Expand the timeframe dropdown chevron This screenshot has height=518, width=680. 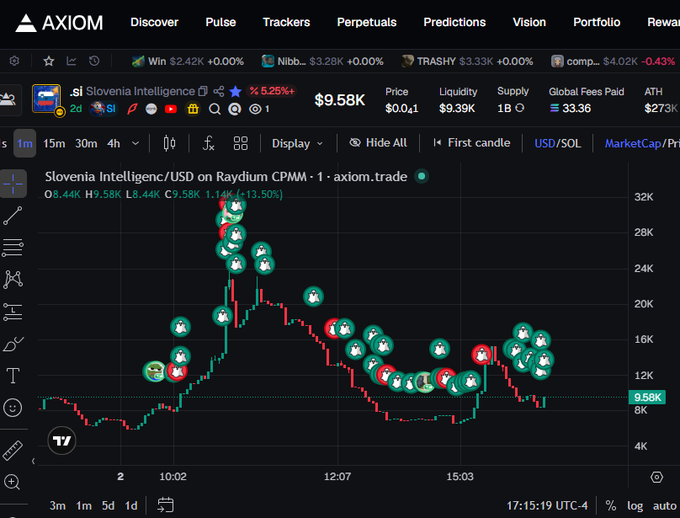pyautogui.click(x=135, y=143)
